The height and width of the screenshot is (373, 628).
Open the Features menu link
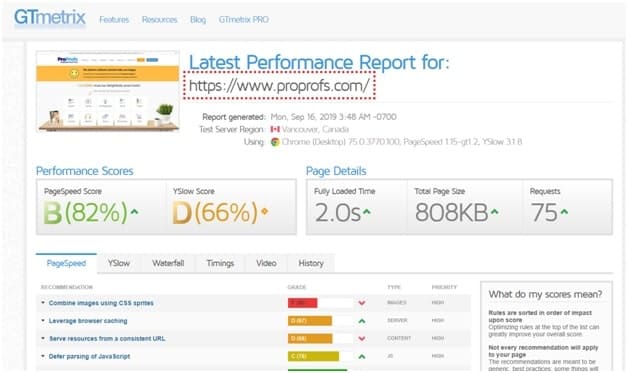pos(114,20)
